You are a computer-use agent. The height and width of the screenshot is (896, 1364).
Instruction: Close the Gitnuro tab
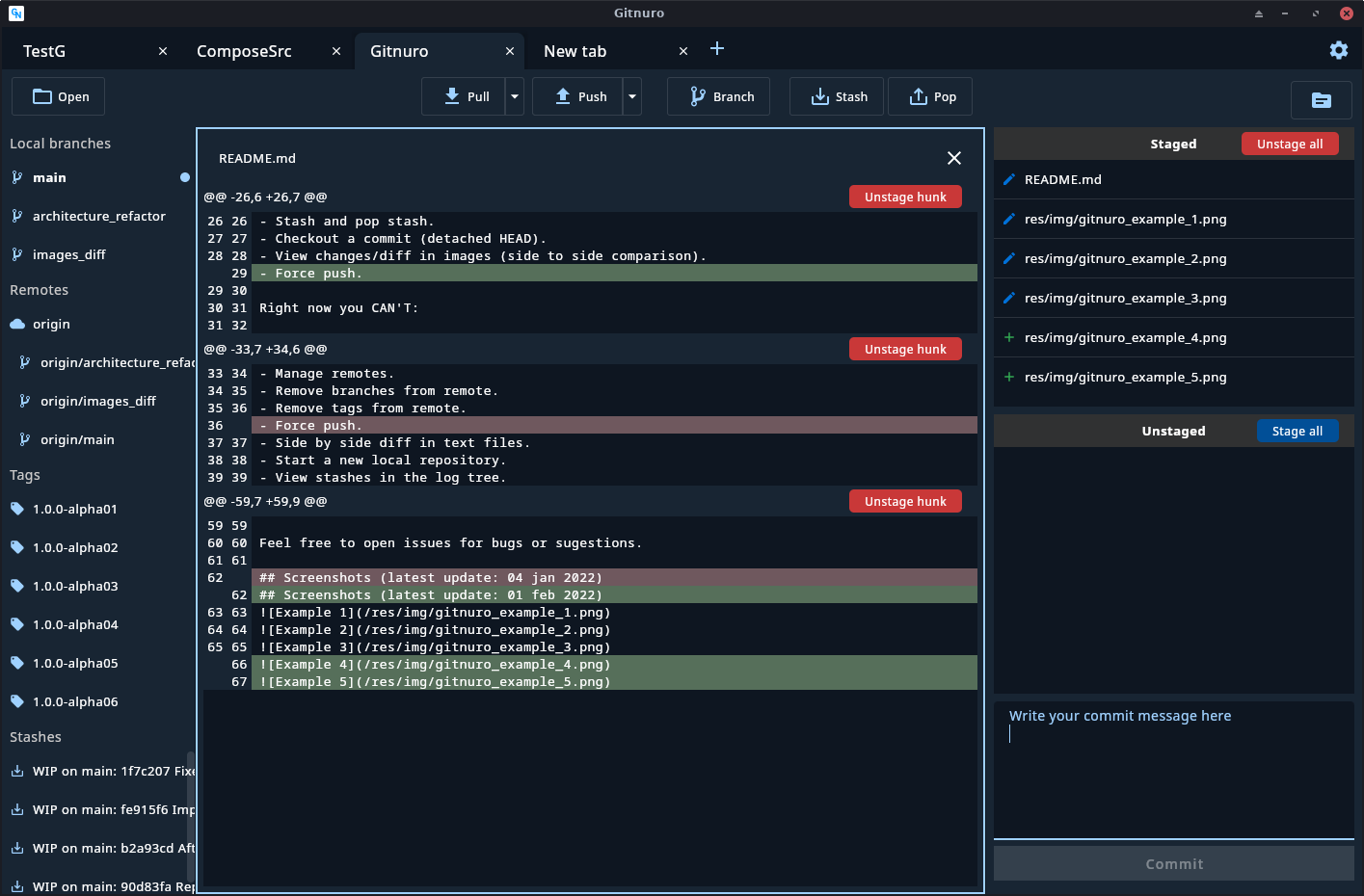coord(510,51)
